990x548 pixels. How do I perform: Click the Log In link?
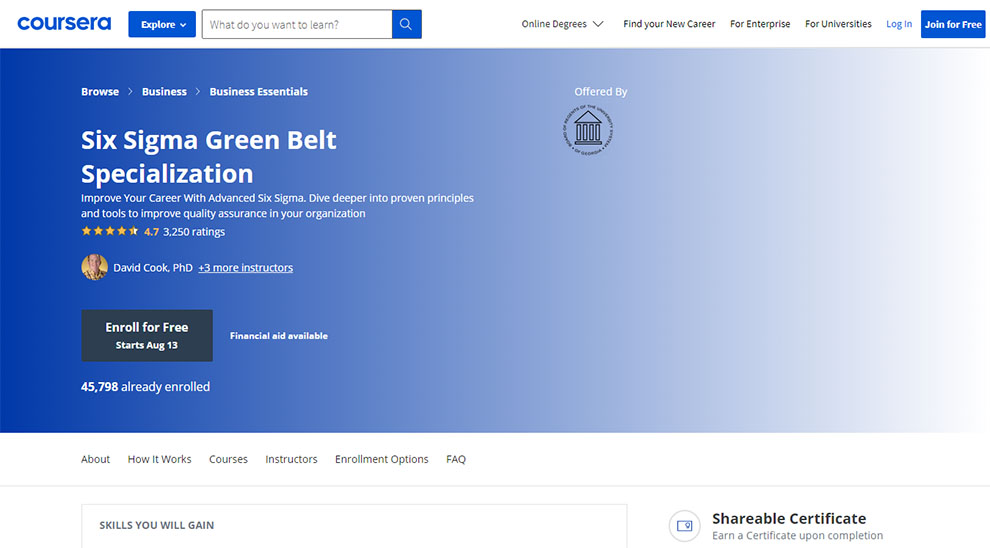(x=898, y=24)
